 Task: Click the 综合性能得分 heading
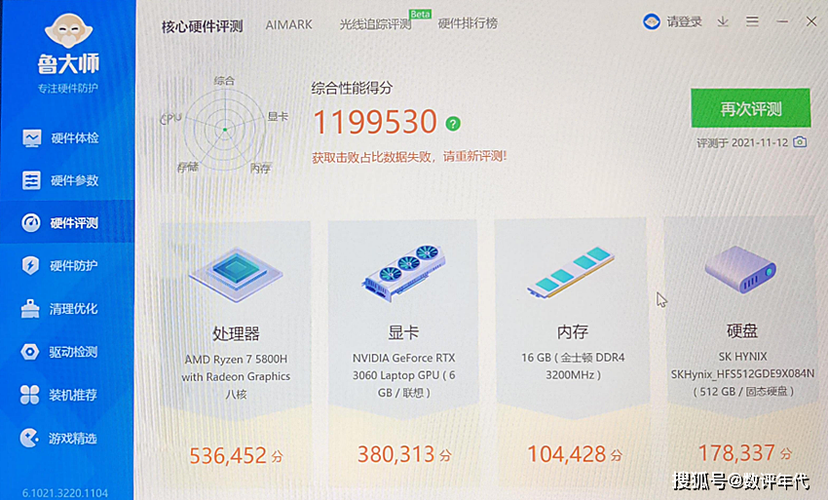(x=352, y=88)
